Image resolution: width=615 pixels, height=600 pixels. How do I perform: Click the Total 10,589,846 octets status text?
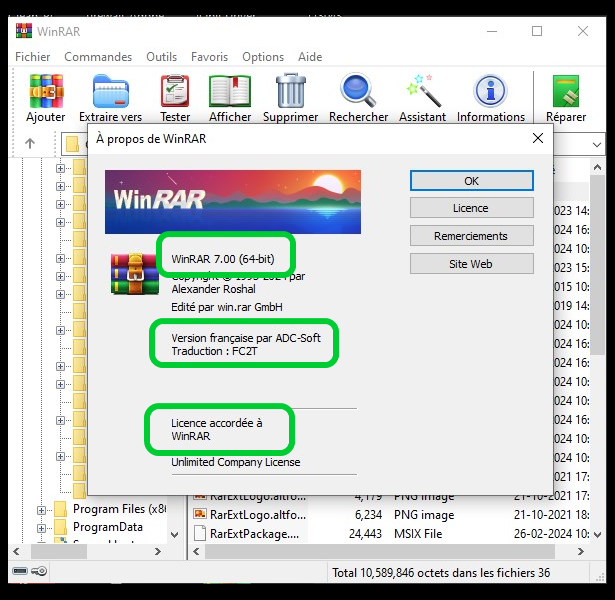(441, 573)
